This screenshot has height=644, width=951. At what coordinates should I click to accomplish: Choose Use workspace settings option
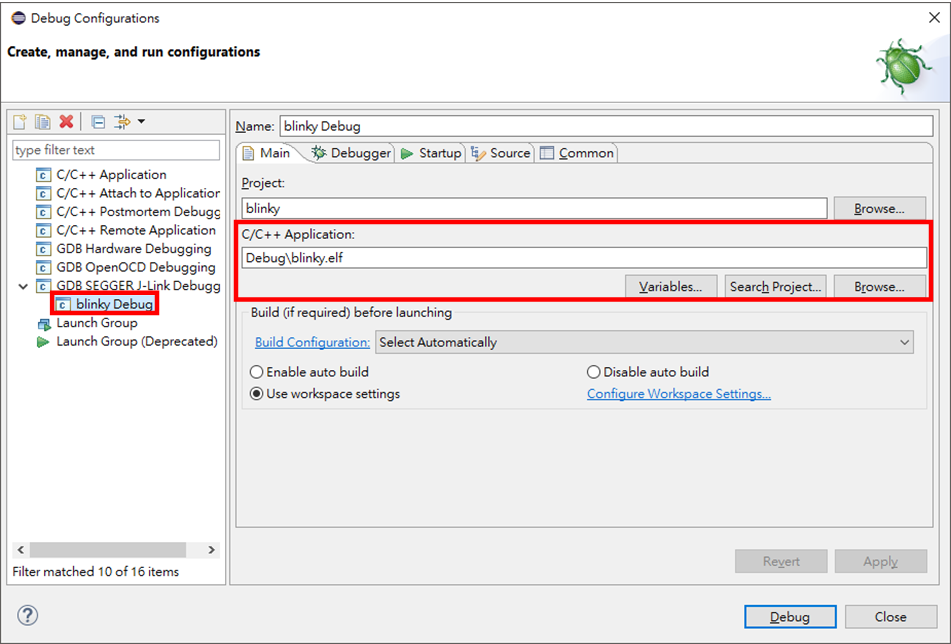point(257,394)
